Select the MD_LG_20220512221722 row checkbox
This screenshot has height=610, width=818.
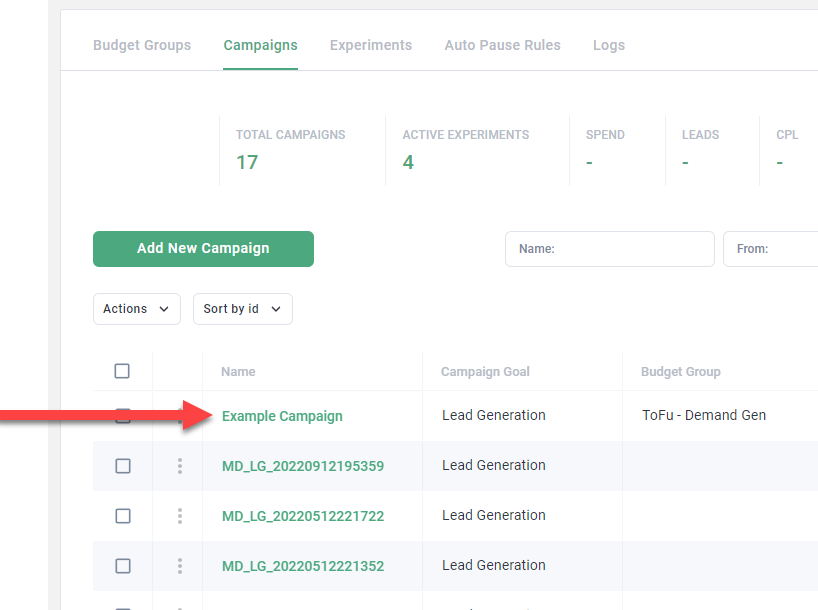123,516
